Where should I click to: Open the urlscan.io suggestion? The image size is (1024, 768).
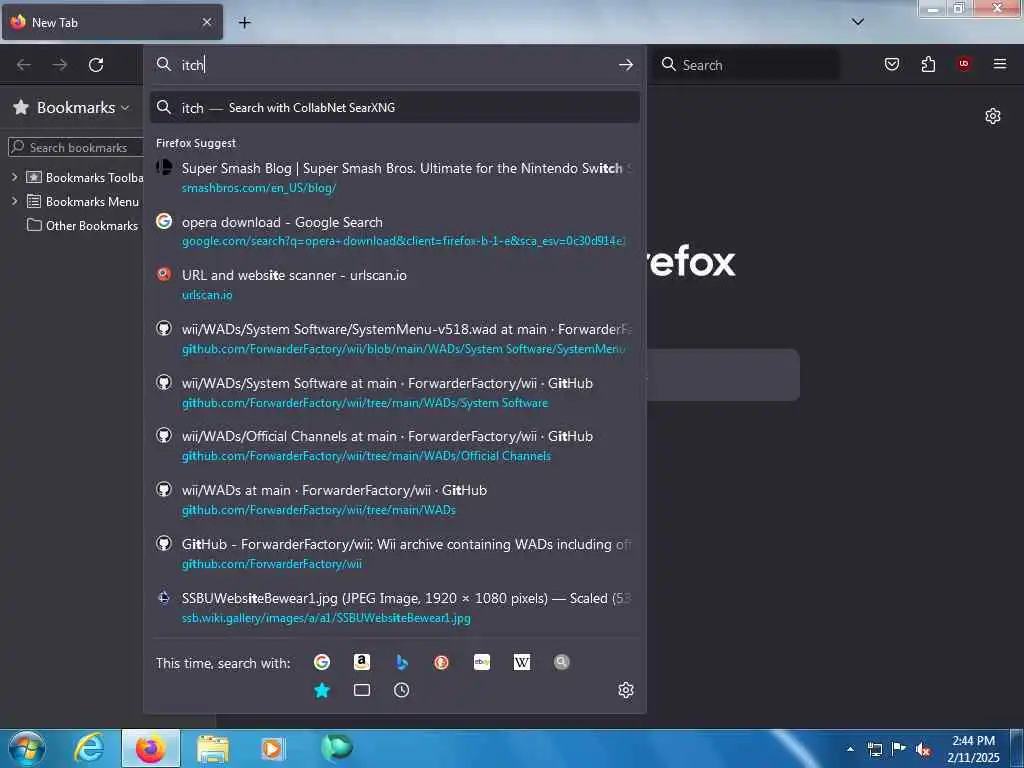[x=394, y=285]
